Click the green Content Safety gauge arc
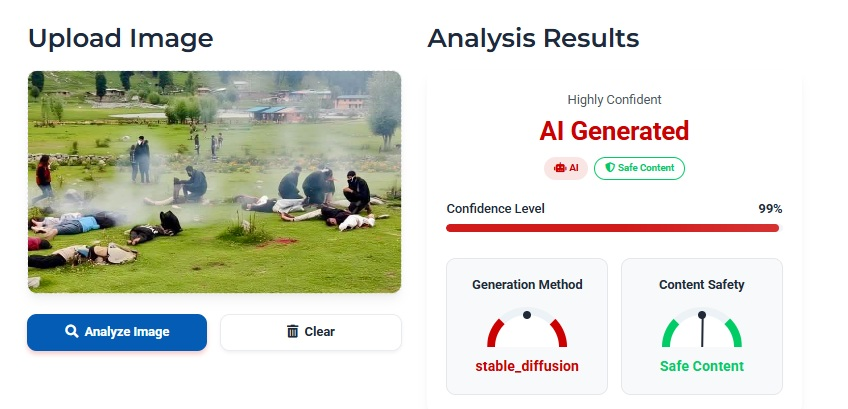Screen dimensions: 848x409 702,328
